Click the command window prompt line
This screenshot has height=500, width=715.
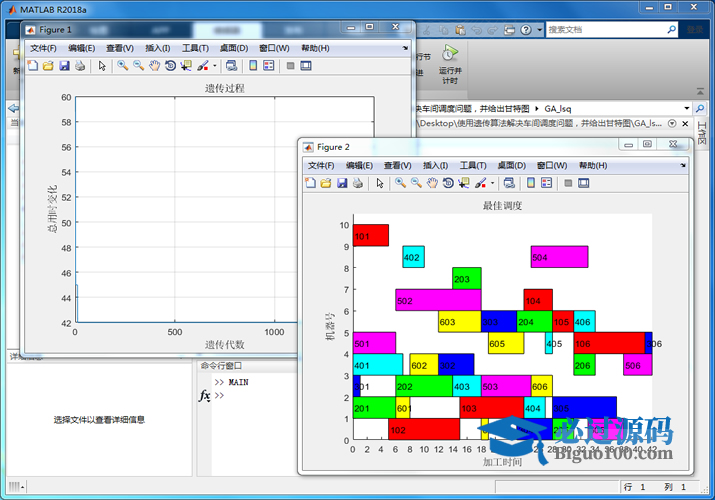(219, 395)
